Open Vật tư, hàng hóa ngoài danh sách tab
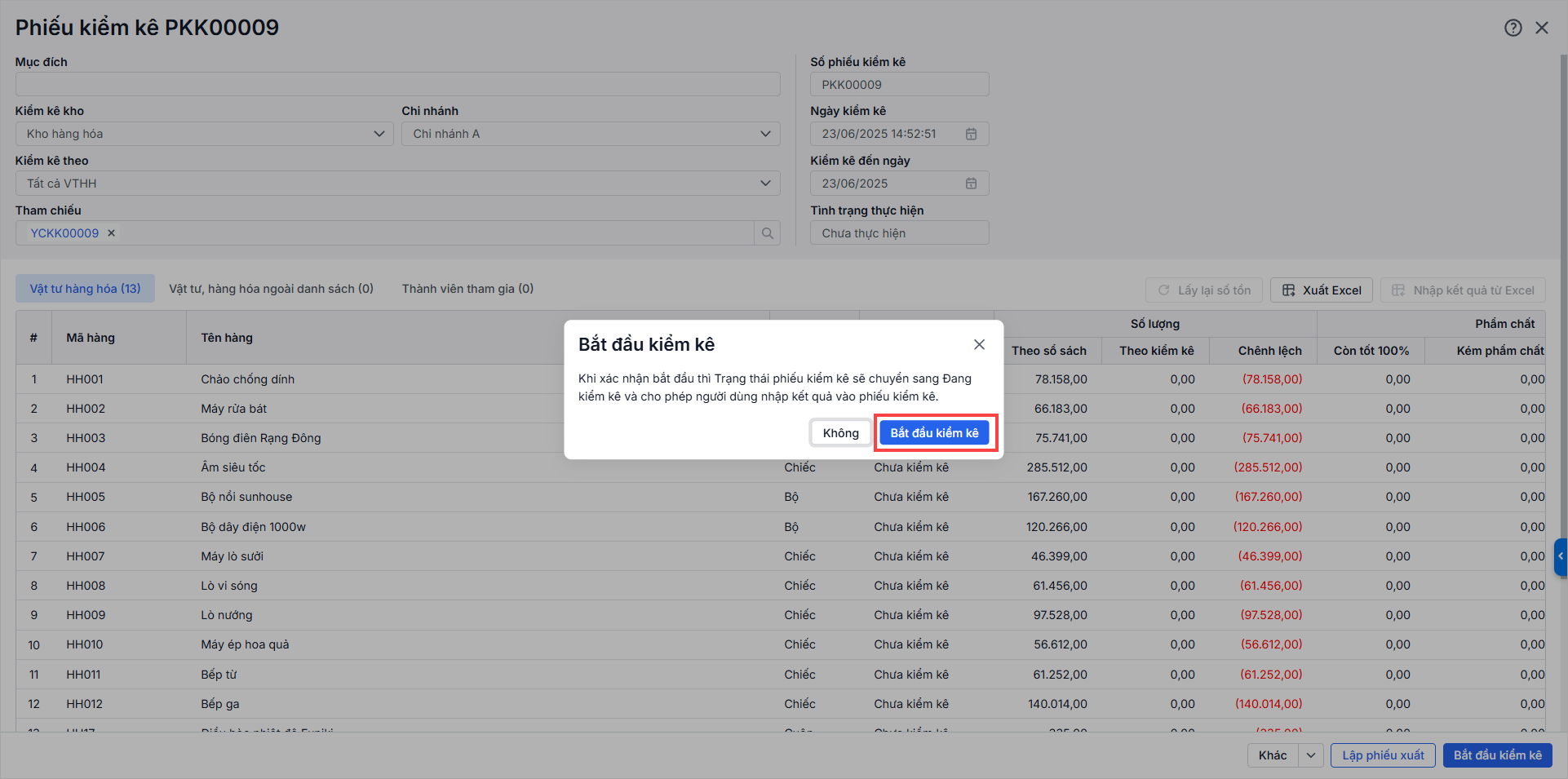 point(271,289)
